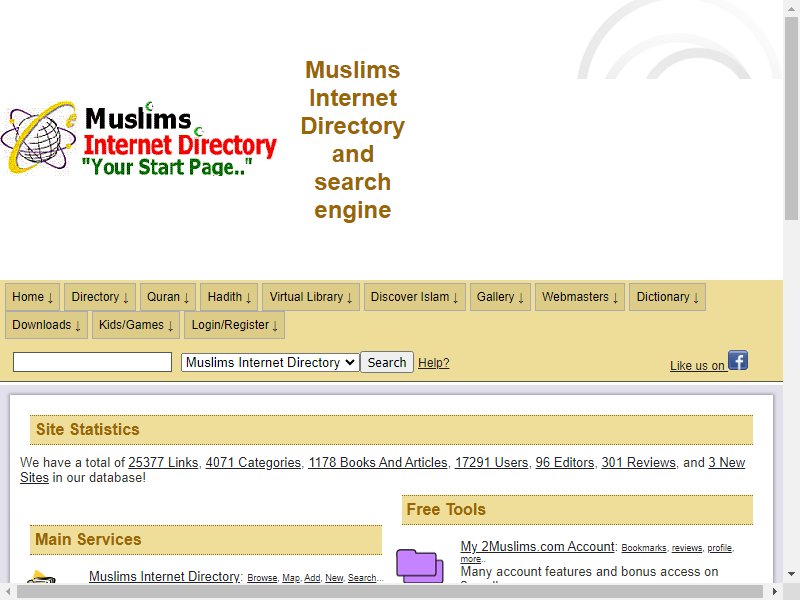800x600 pixels.
Task: Click the horizontal scrollbar right arrow
Action: click(x=774, y=592)
